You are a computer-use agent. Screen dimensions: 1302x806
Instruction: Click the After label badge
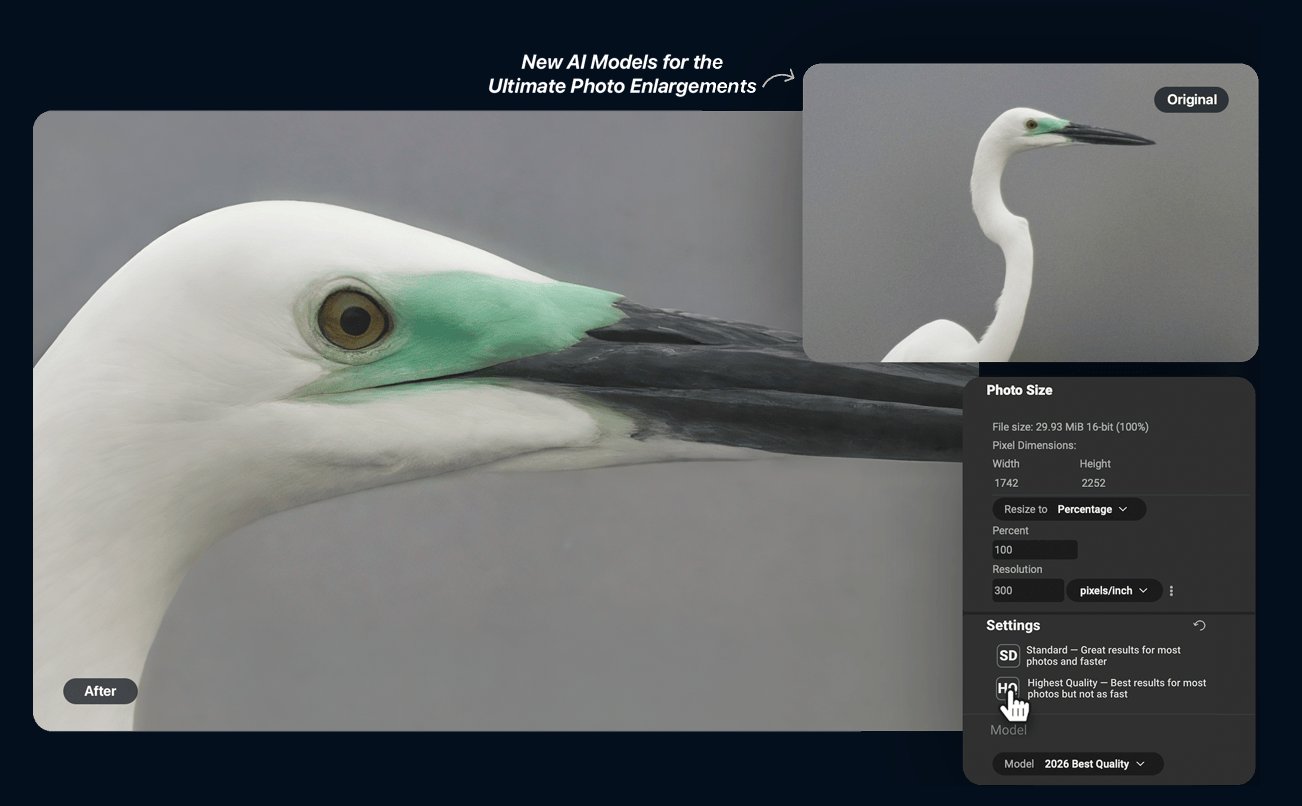100,691
